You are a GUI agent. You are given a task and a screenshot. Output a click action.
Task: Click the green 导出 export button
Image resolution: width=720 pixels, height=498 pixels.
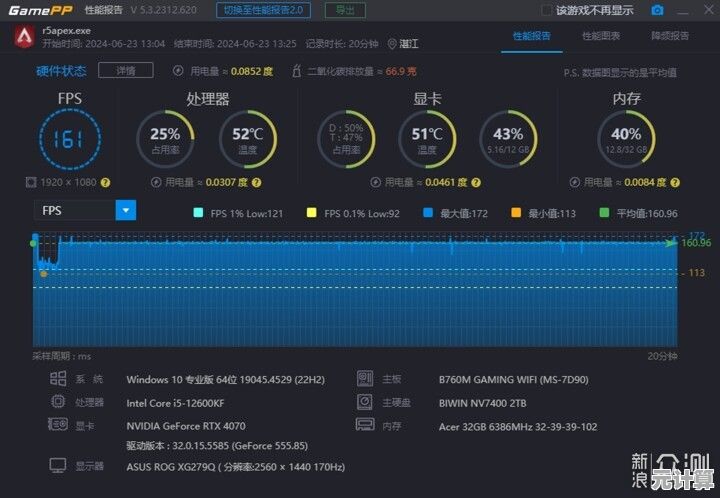click(x=345, y=10)
